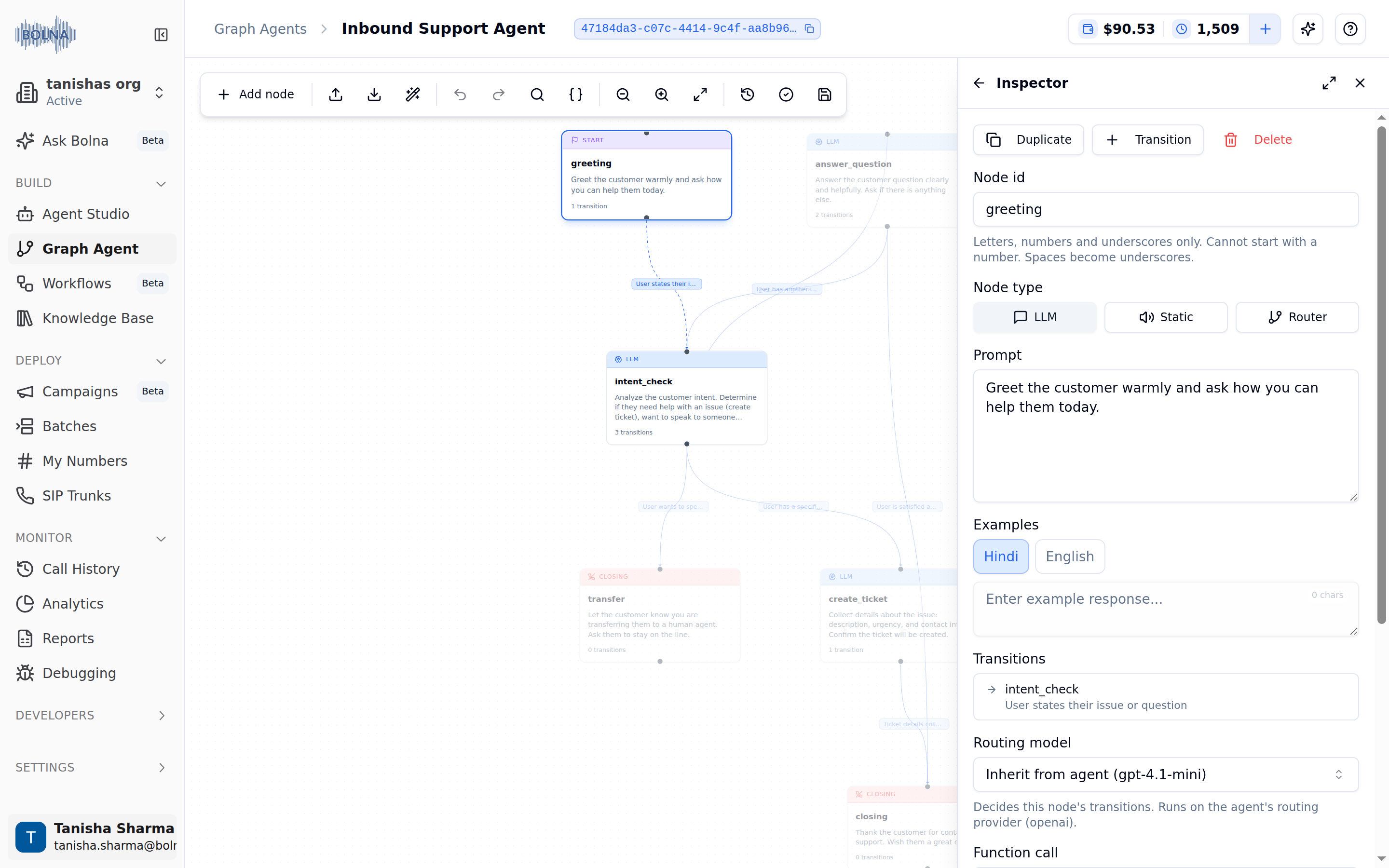
Task: Zoom out of the graph canvas
Action: point(623,95)
